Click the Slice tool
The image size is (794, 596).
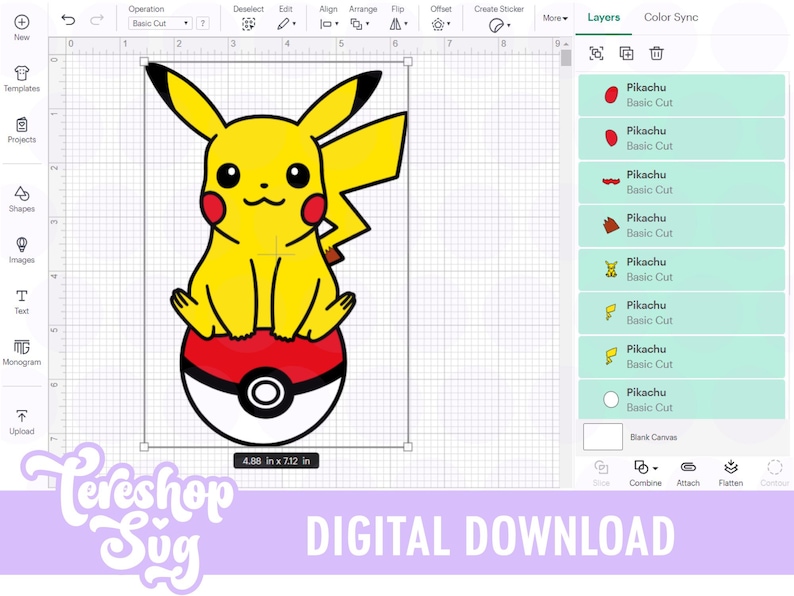click(x=601, y=473)
